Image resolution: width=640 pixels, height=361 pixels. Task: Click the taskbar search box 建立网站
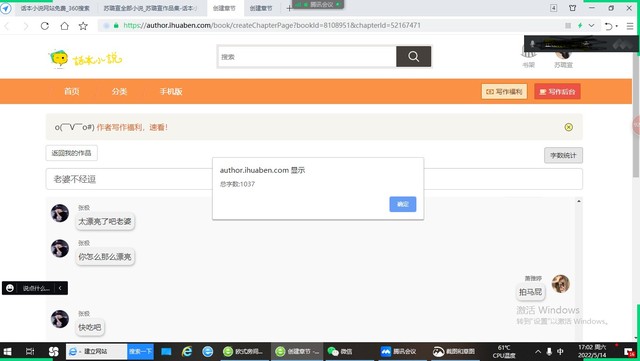click(96, 352)
